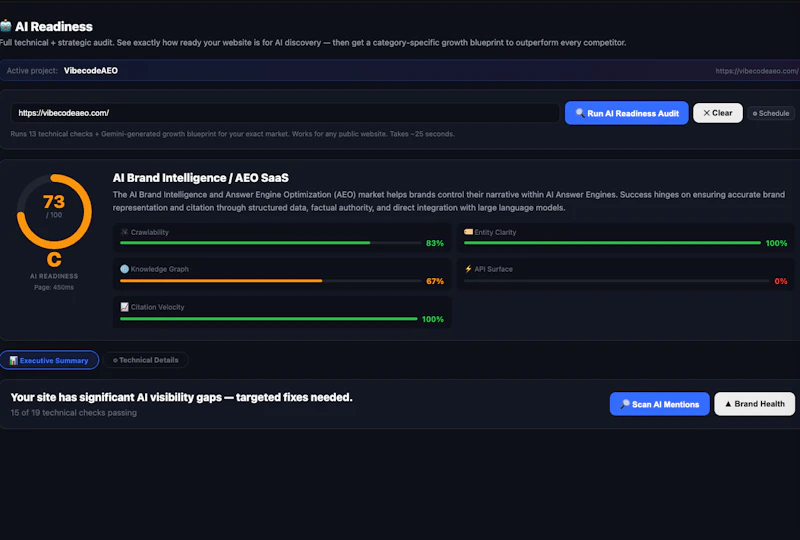
Task: Click the Citation Velocity label
Action: click(157, 307)
